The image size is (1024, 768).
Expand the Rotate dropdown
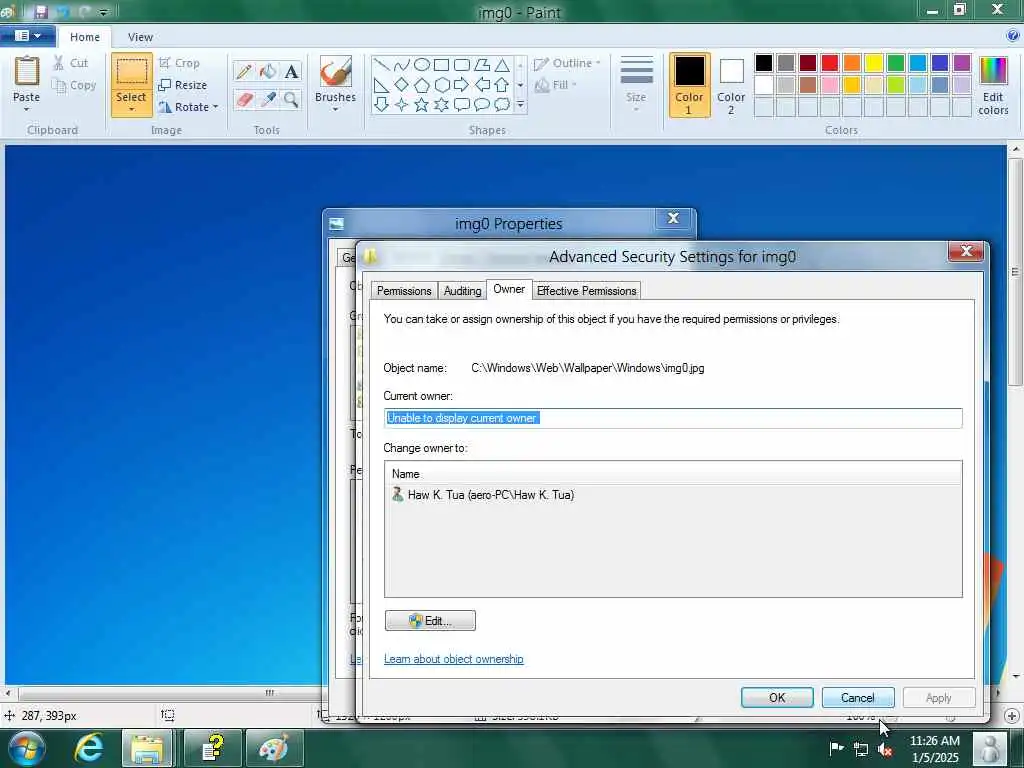coord(216,107)
